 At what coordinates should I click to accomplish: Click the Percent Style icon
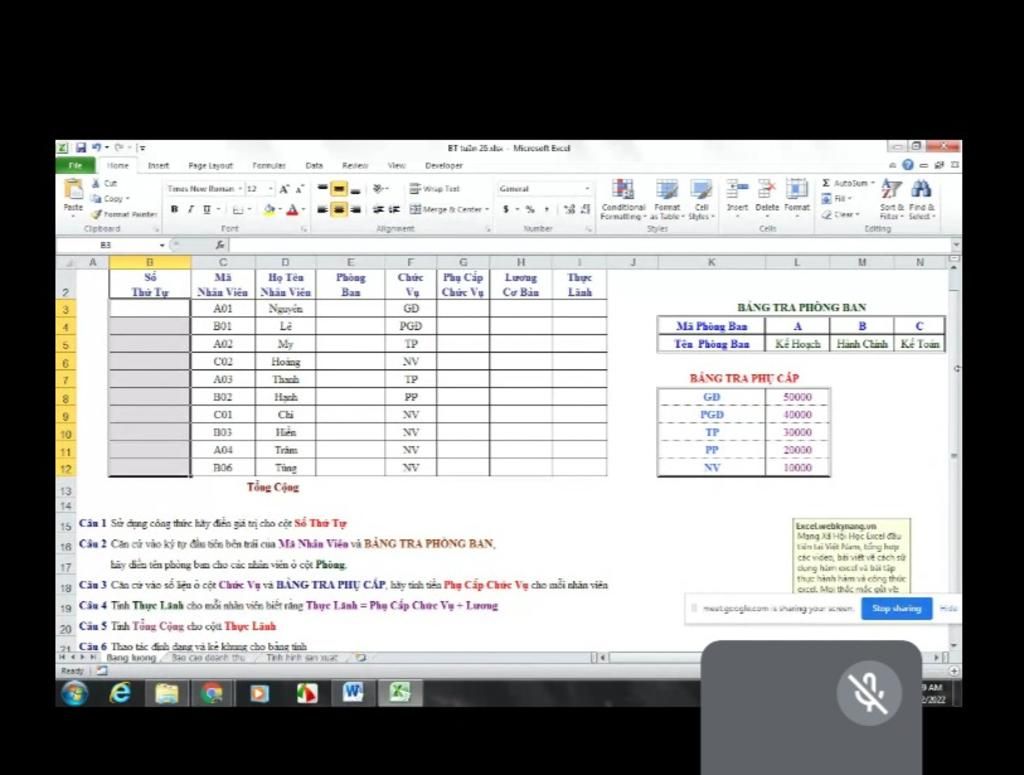[x=530, y=210]
